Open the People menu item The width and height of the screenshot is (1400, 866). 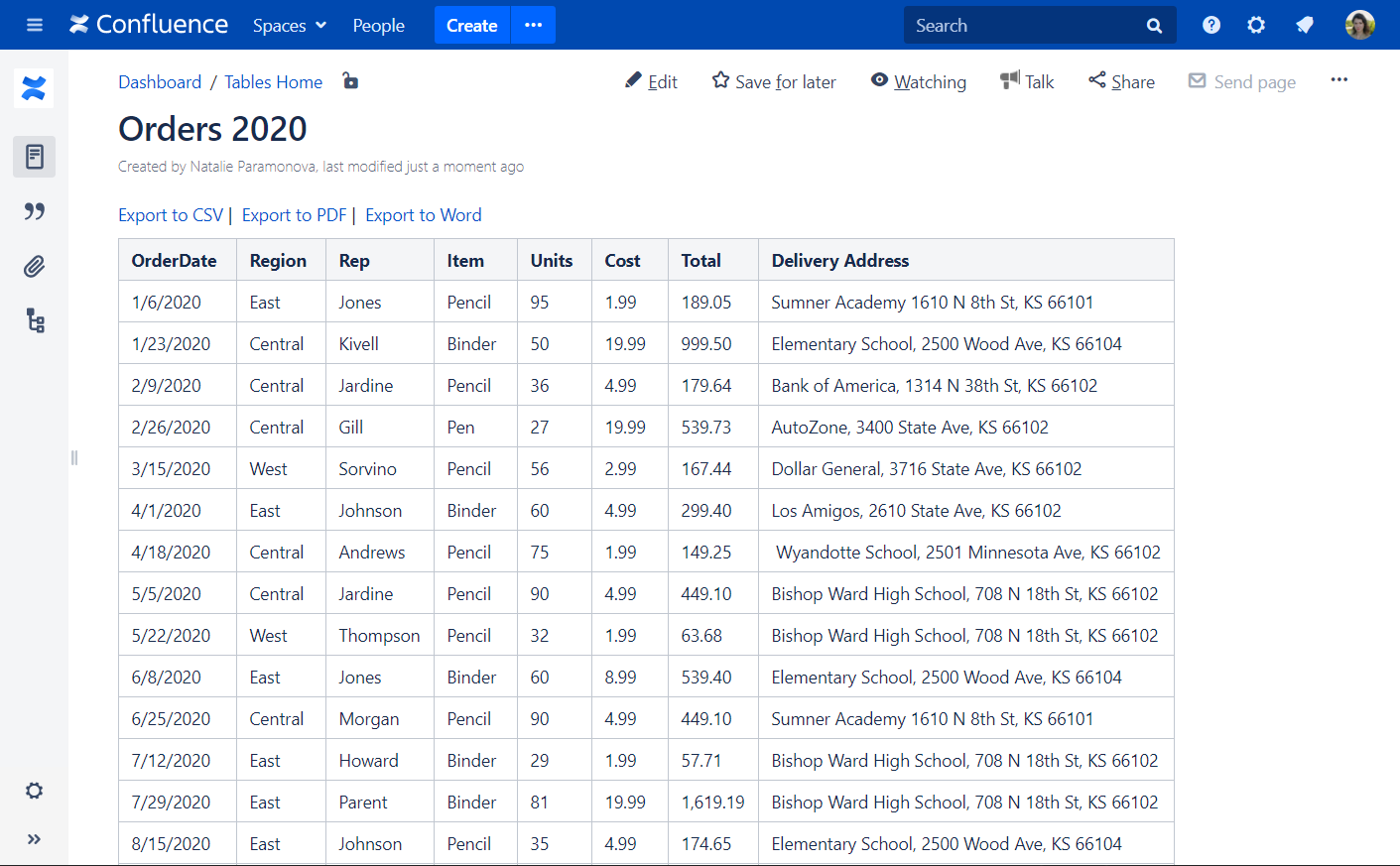[378, 26]
